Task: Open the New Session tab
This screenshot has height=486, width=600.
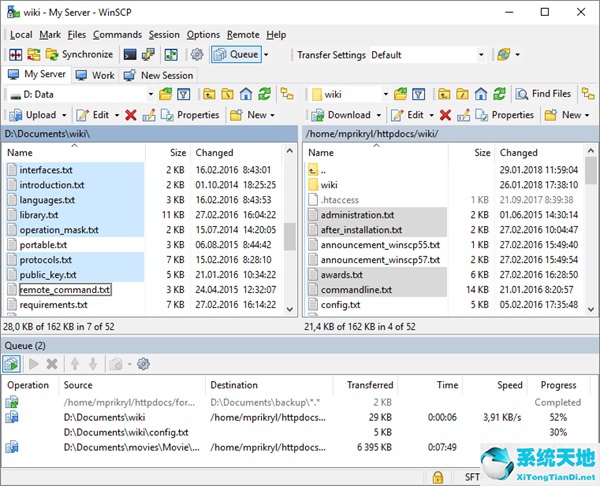Action: tap(159, 75)
